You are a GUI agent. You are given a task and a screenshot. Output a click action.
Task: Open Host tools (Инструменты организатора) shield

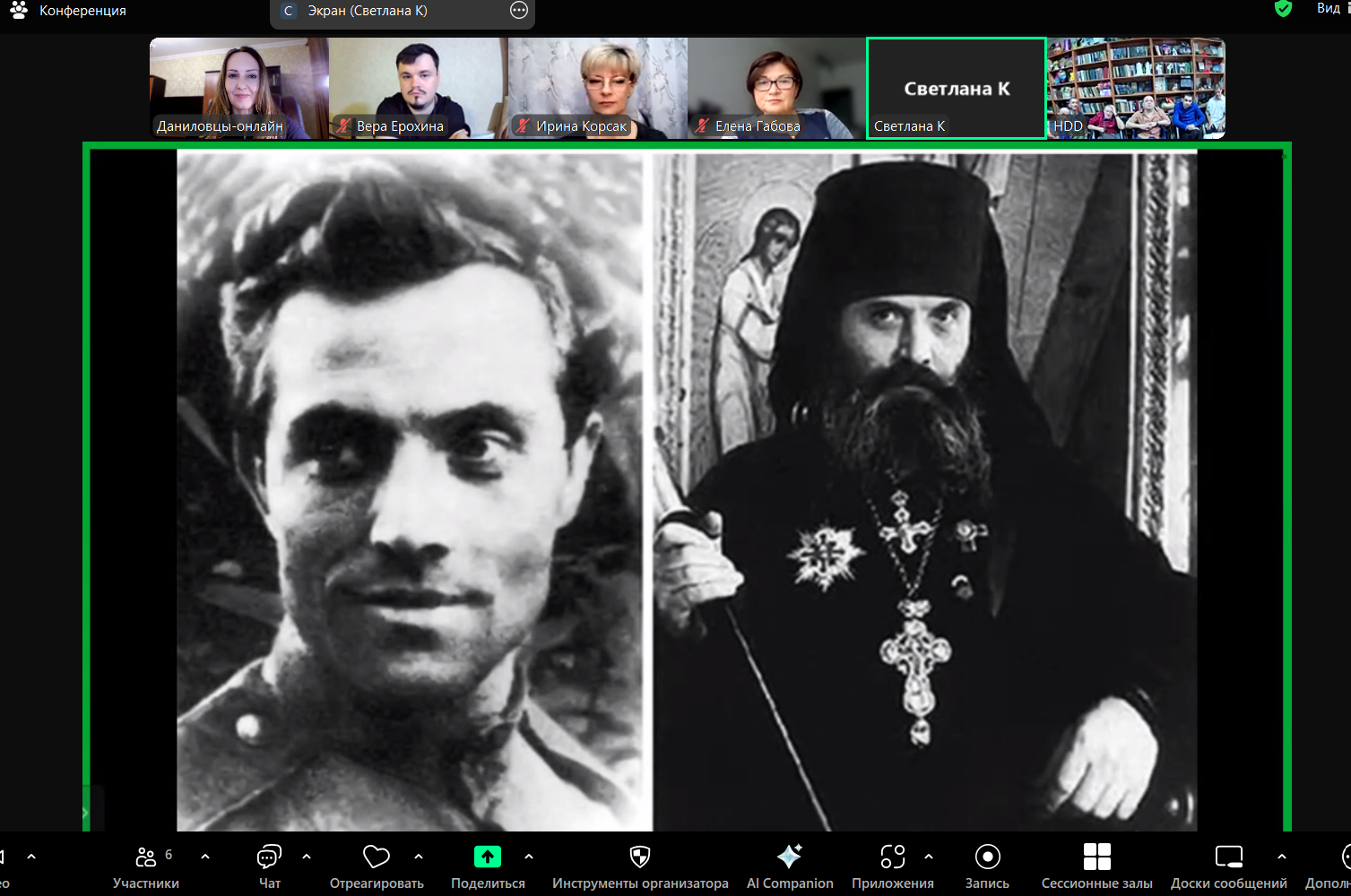click(639, 858)
